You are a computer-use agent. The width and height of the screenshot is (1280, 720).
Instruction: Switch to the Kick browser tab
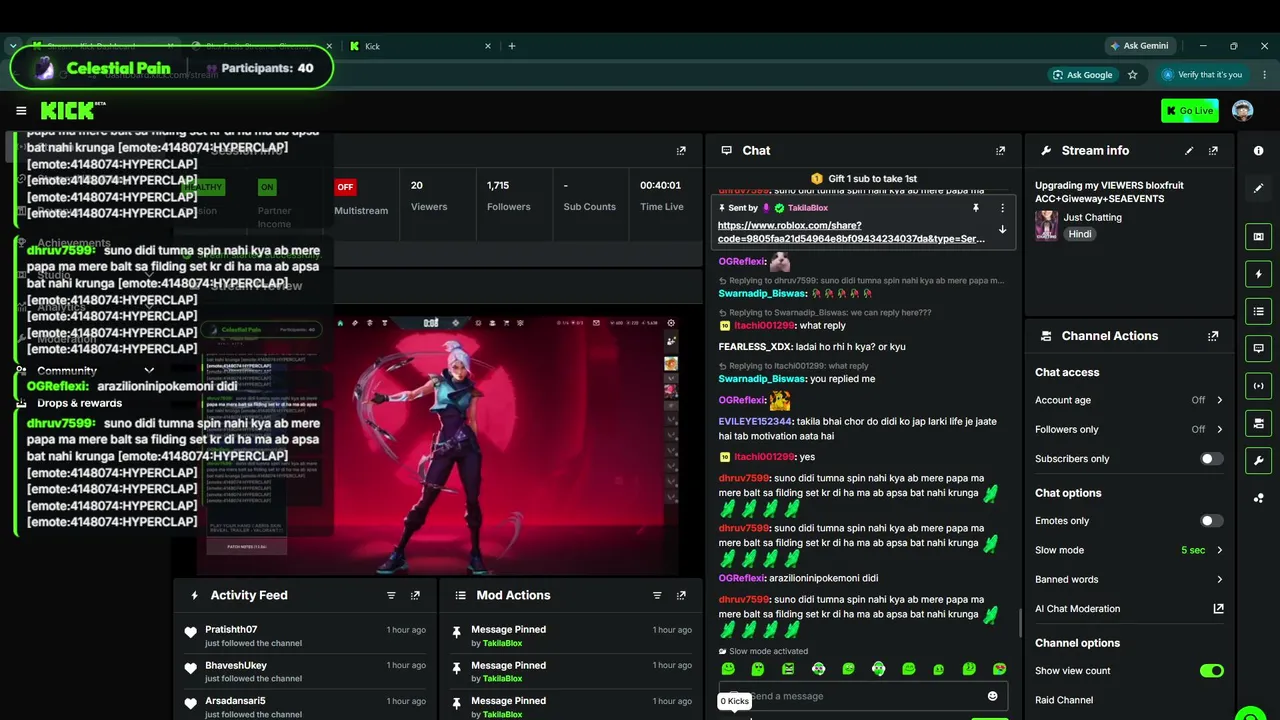[420, 46]
